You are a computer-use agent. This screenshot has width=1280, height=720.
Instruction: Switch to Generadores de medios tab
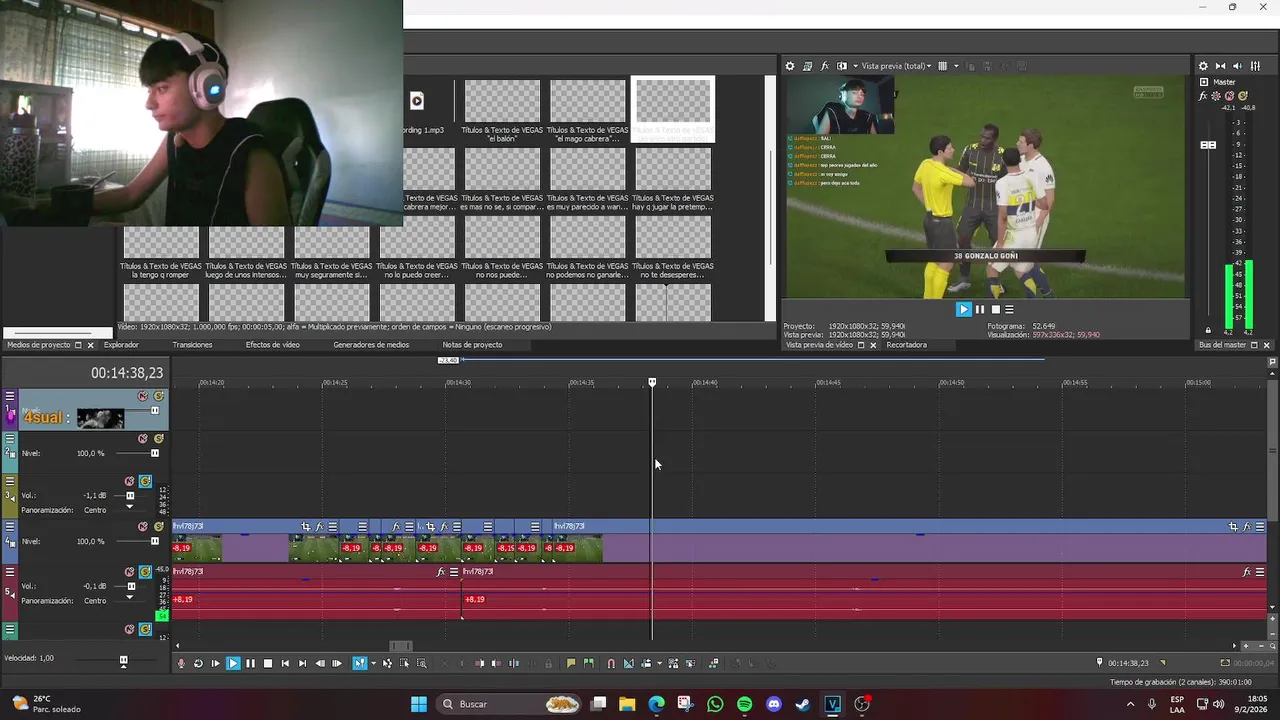(x=371, y=345)
